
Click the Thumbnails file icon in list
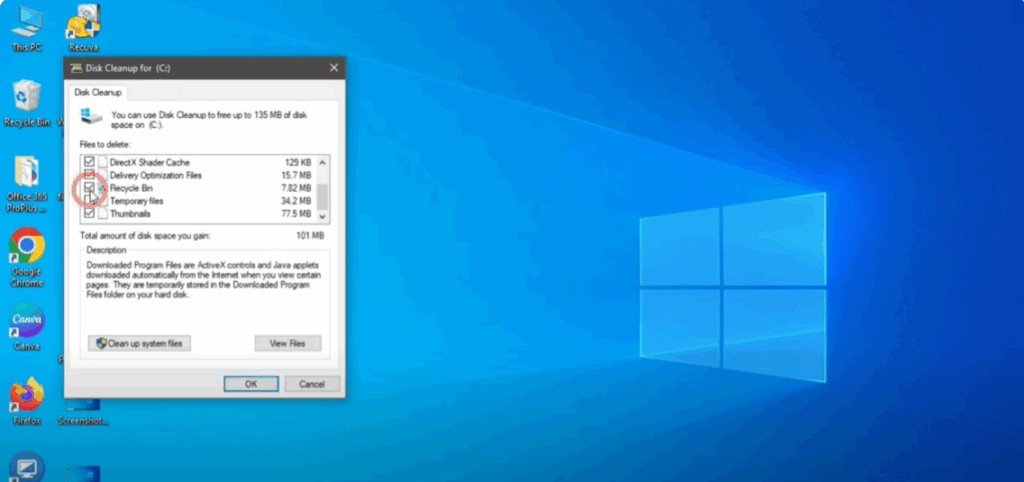tap(103, 214)
